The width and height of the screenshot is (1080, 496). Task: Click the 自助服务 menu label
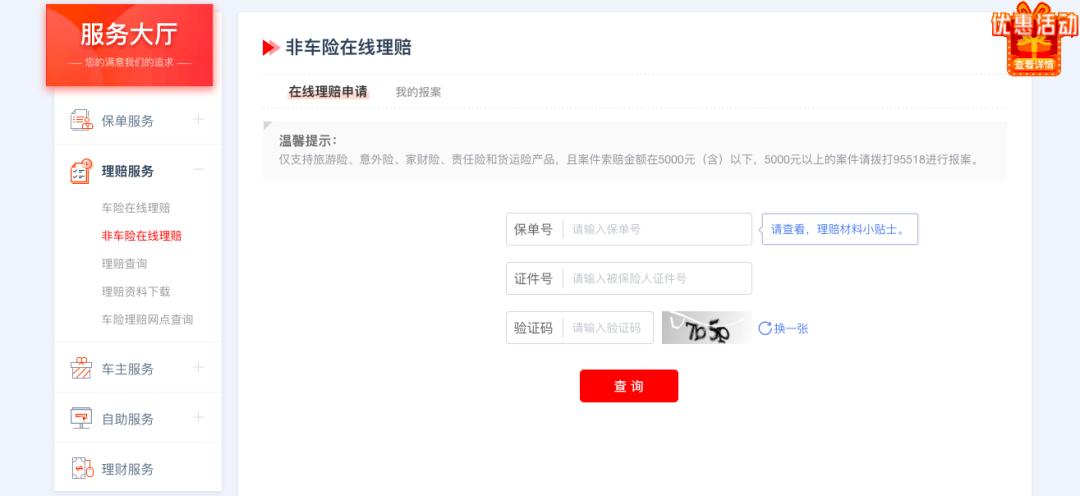(x=127, y=420)
